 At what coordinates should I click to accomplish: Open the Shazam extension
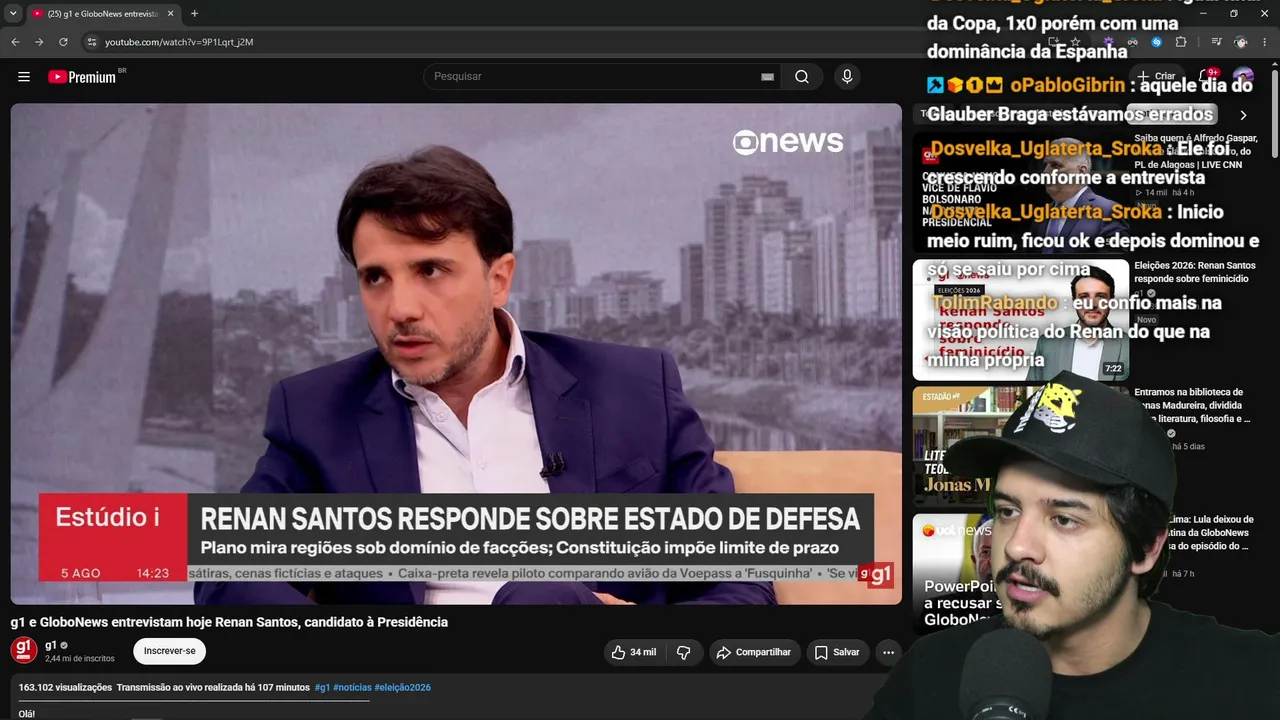(1157, 42)
